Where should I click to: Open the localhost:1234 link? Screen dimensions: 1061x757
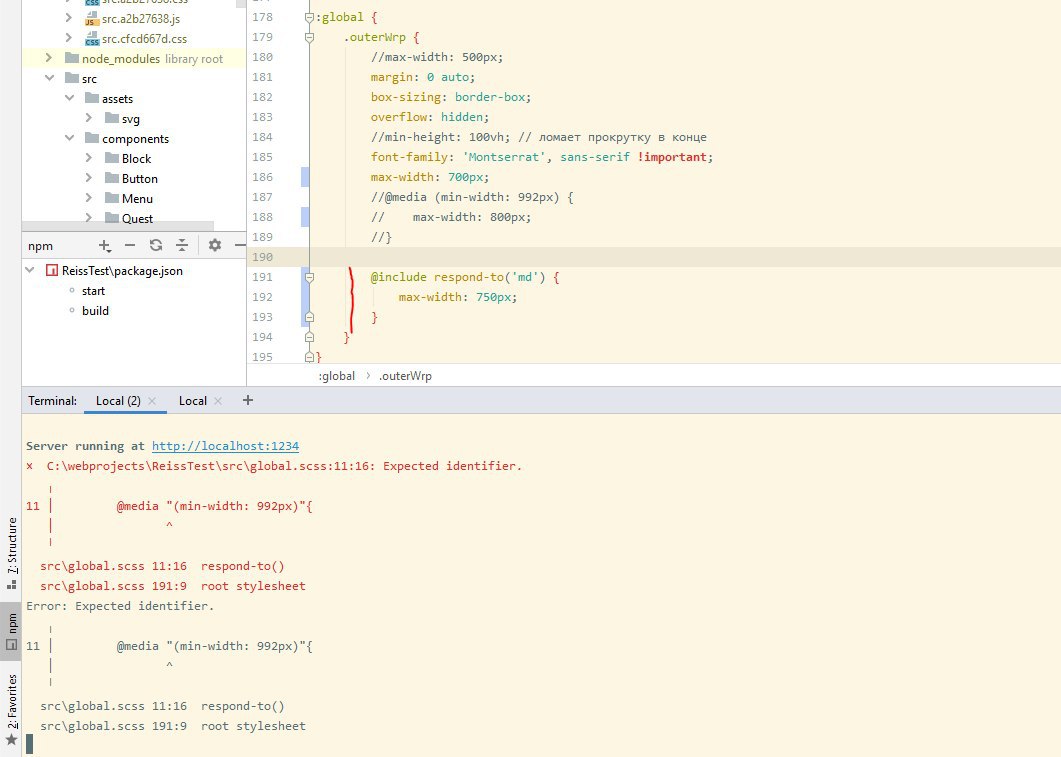pyautogui.click(x=225, y=446)
